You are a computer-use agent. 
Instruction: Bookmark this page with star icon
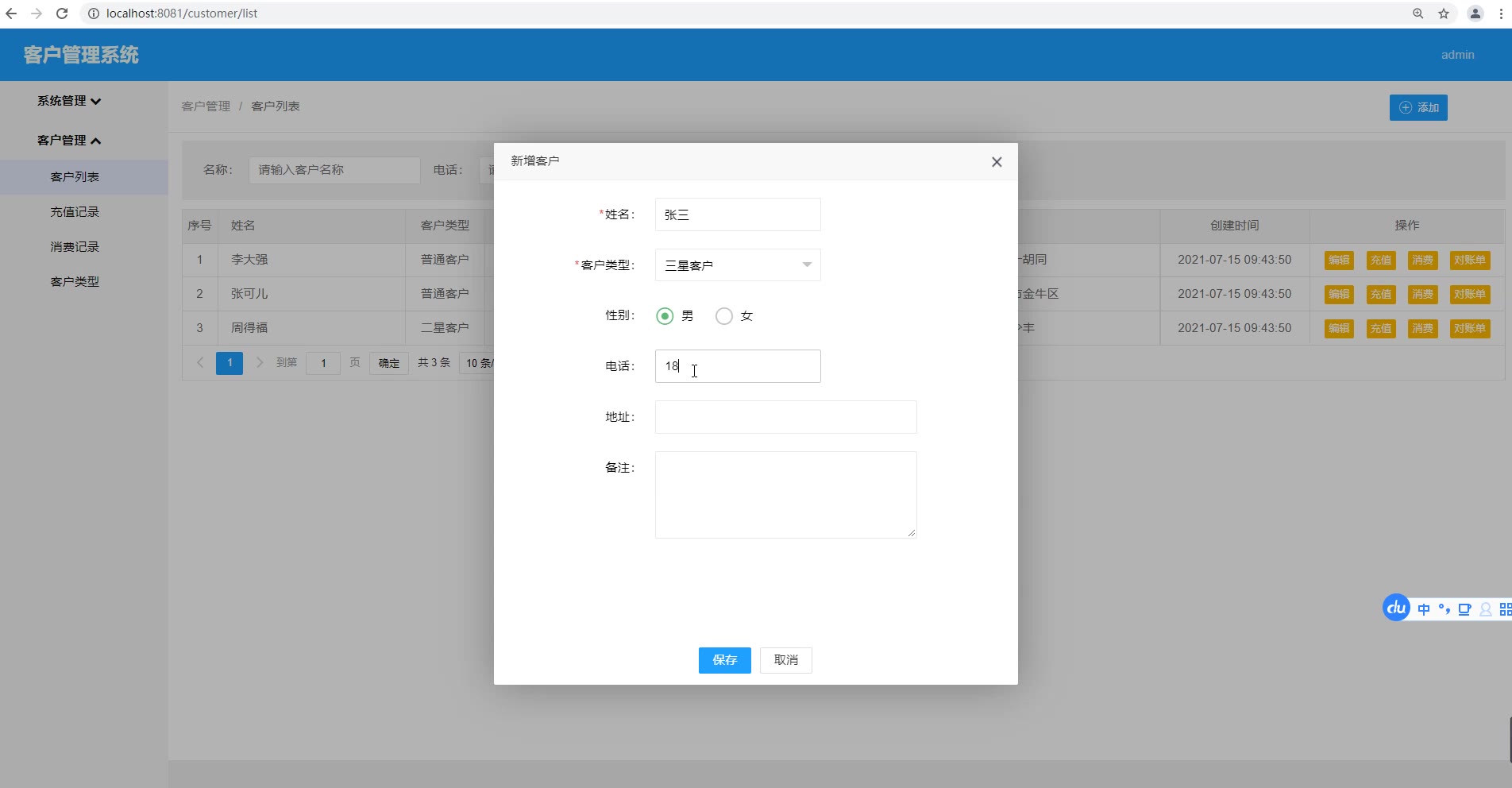(x=1444, y=14)
